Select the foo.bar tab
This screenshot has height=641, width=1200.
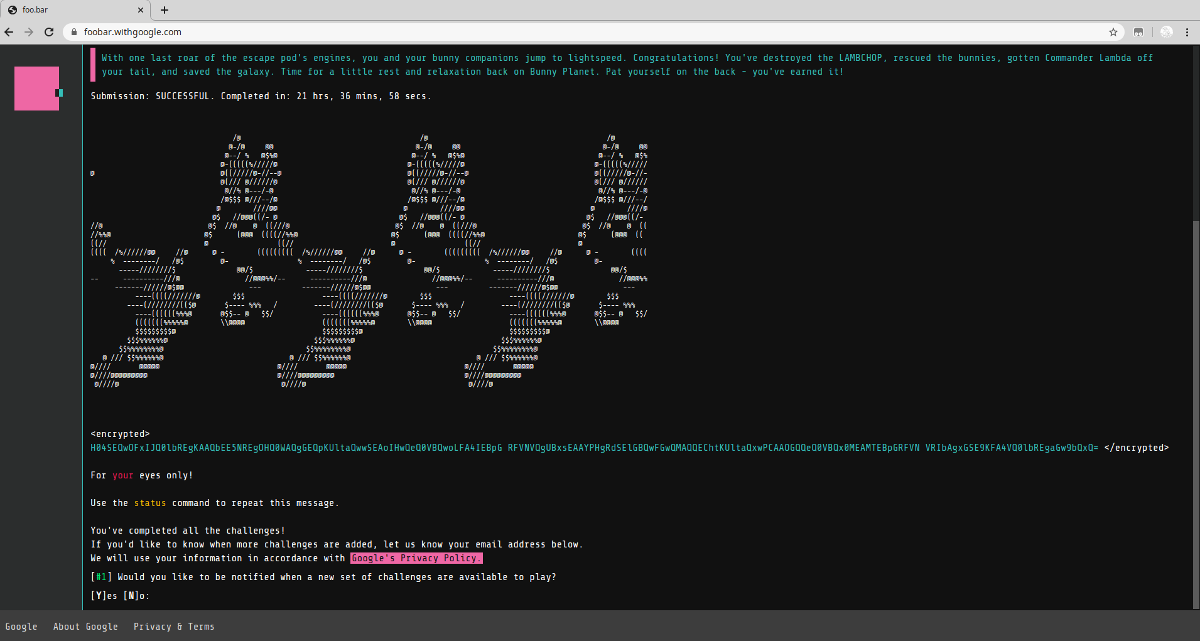tap(76, 10)
